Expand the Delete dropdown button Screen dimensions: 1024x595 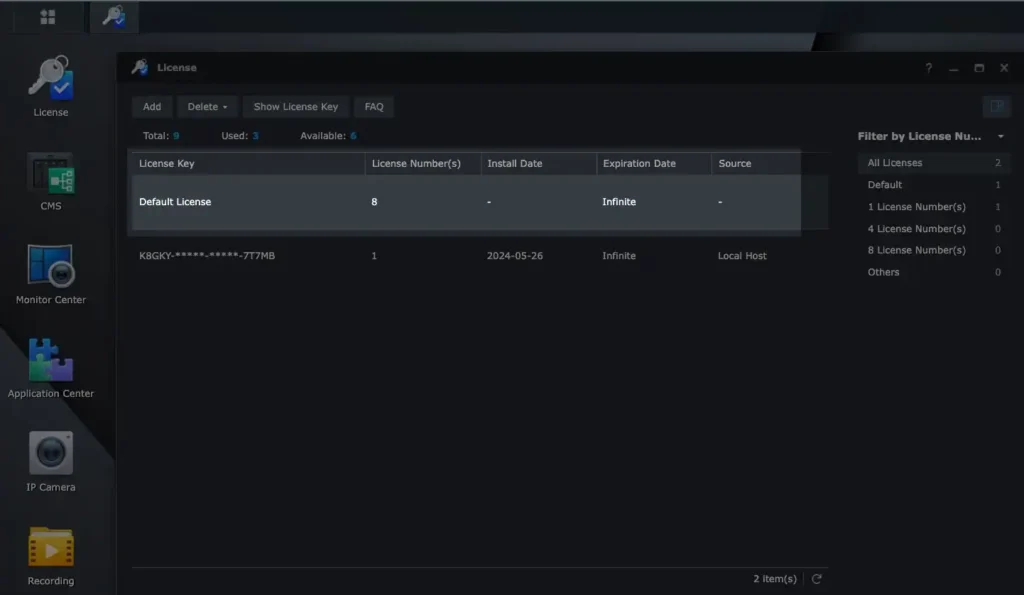[x=207, y=106]
